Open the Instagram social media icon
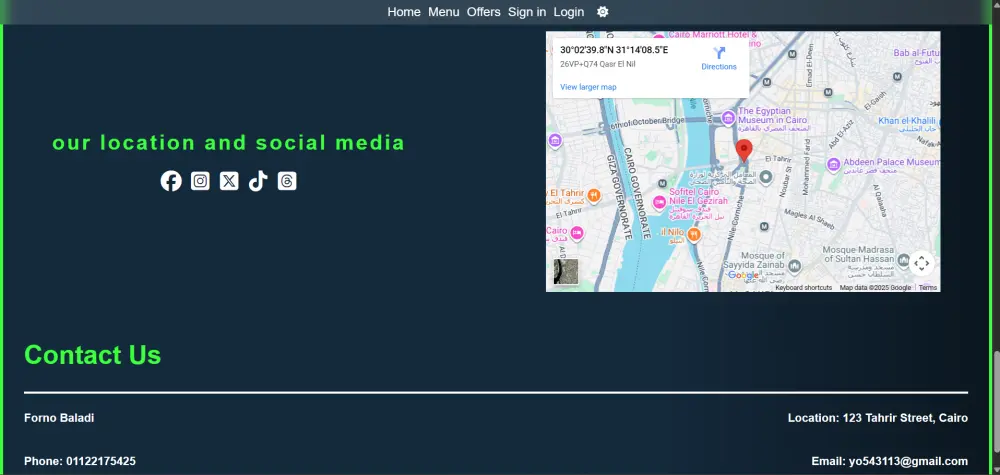 [200, 181]
